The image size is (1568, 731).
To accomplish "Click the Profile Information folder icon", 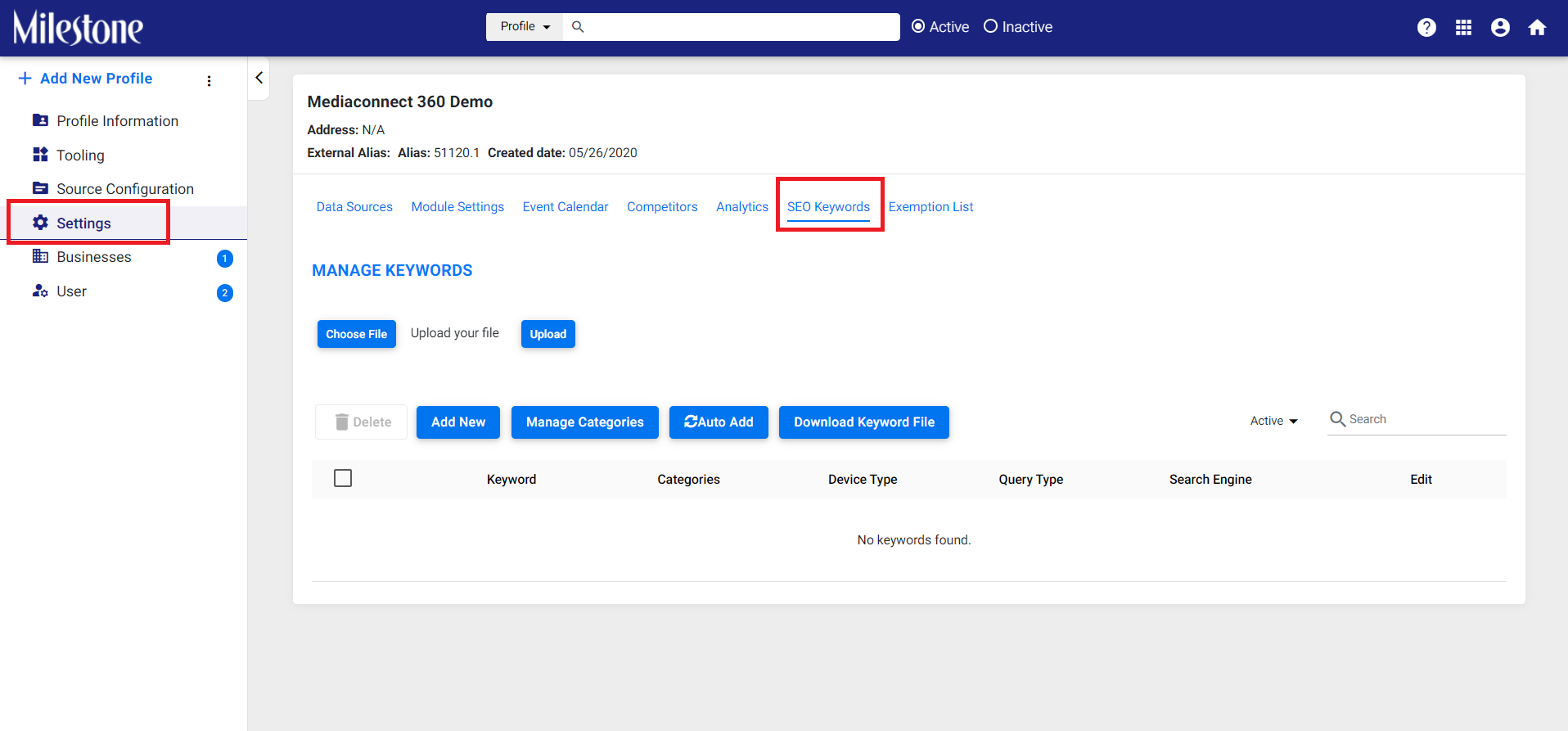I will pyautogui.click(x=40, y=120).
